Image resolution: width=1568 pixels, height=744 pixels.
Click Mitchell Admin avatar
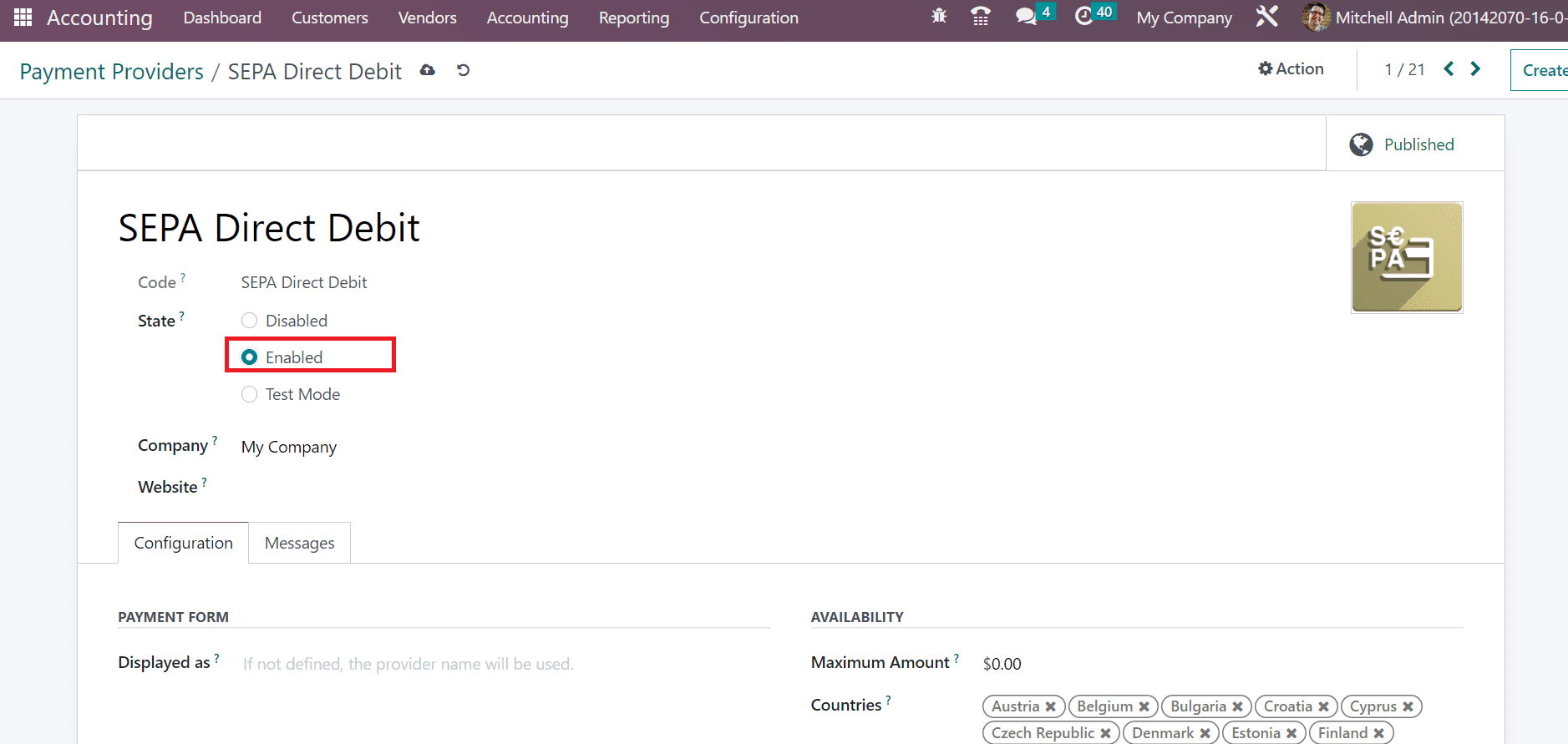click(x=1316, y=17)
